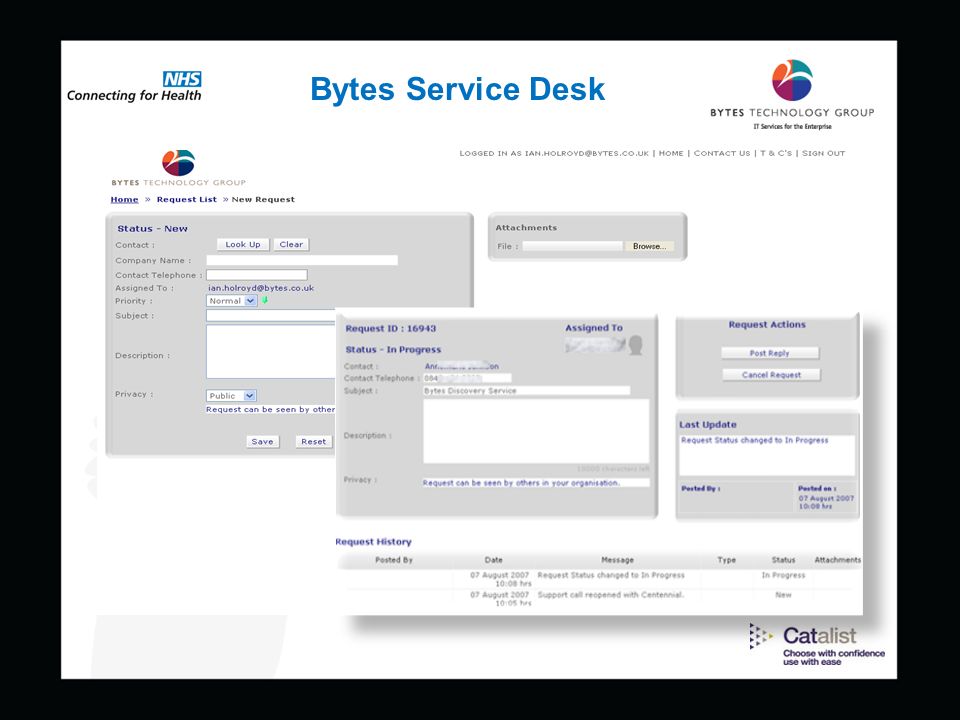The image size is (960, 720).
Task: Click Sign Out in top navigation
Action: (823, 153)
